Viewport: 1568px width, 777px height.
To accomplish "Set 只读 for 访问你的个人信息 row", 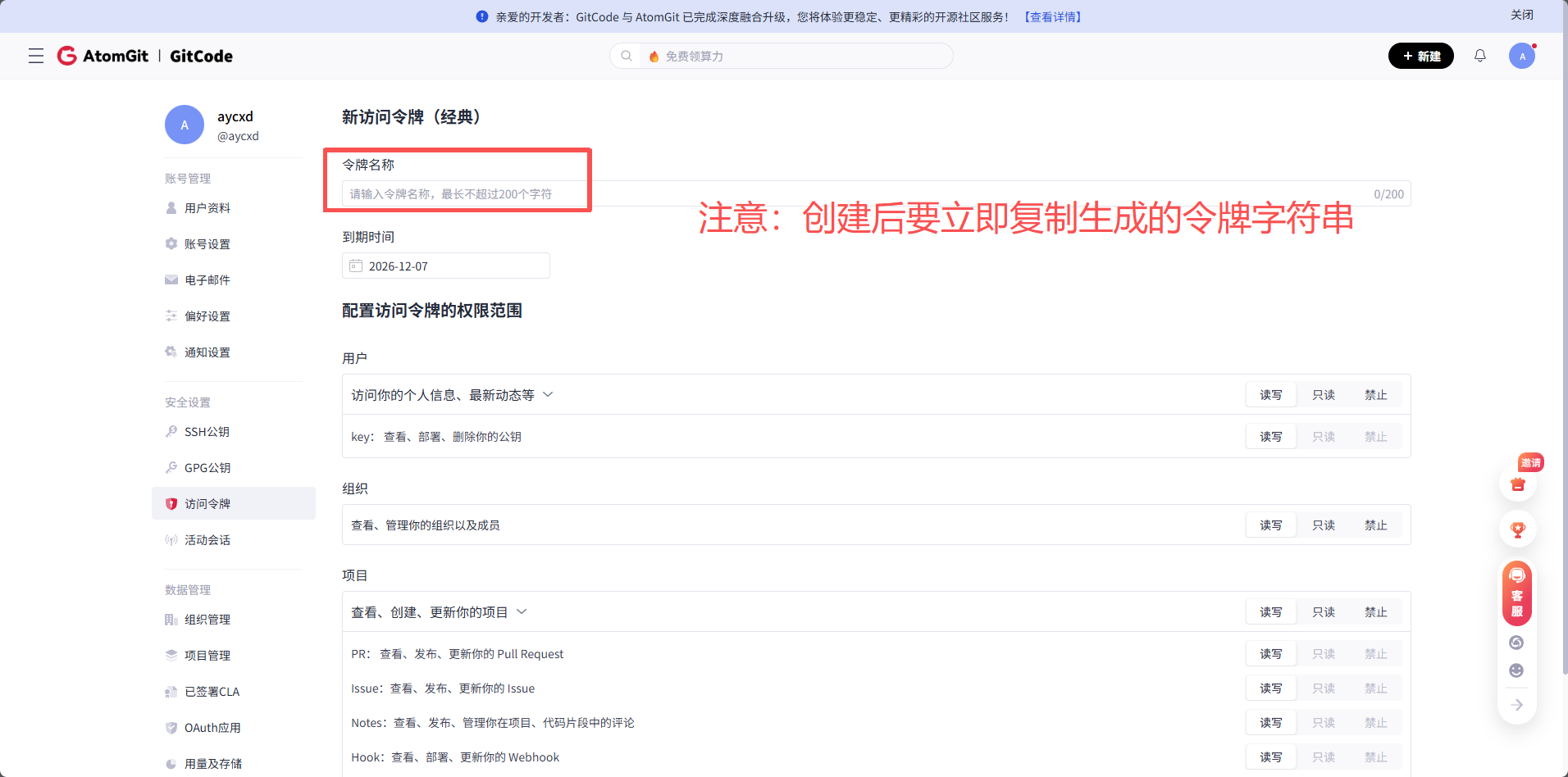I will [x=1324, y=395].
